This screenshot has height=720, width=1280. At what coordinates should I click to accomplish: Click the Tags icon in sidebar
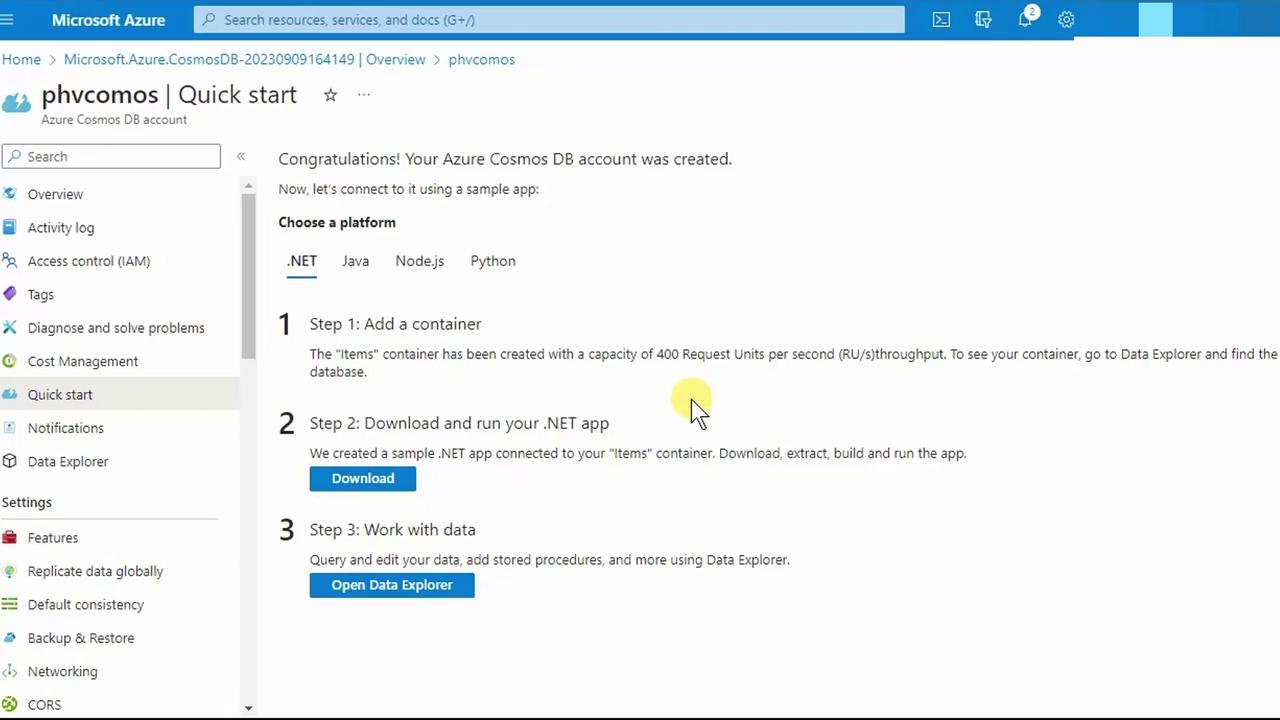pyautogui.click(x=10, y=294)
